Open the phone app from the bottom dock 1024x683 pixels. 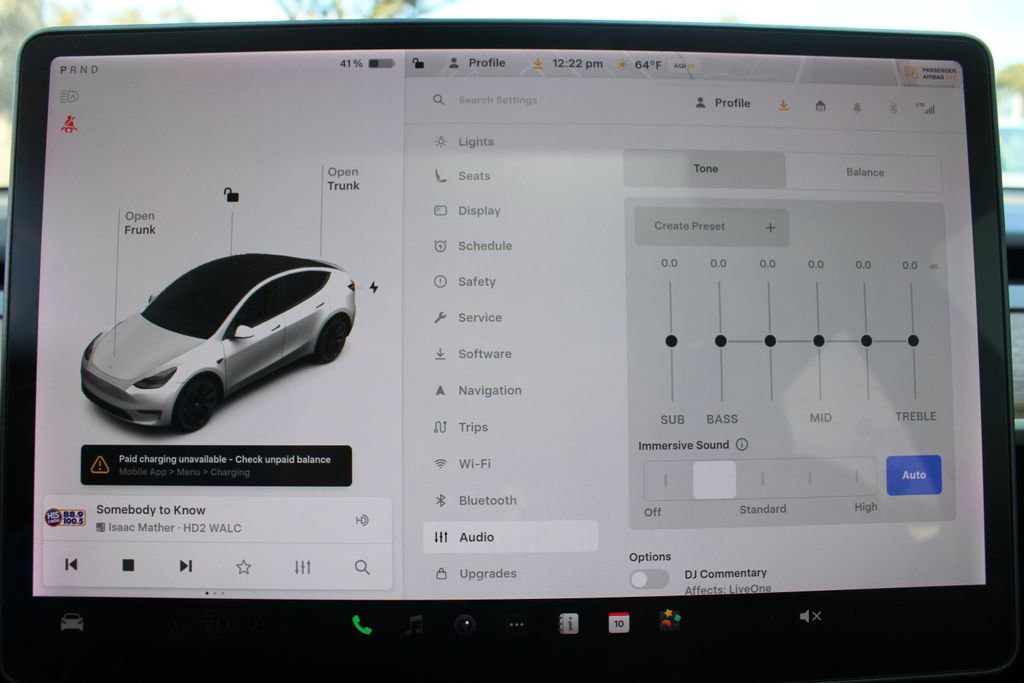[359, 622]
